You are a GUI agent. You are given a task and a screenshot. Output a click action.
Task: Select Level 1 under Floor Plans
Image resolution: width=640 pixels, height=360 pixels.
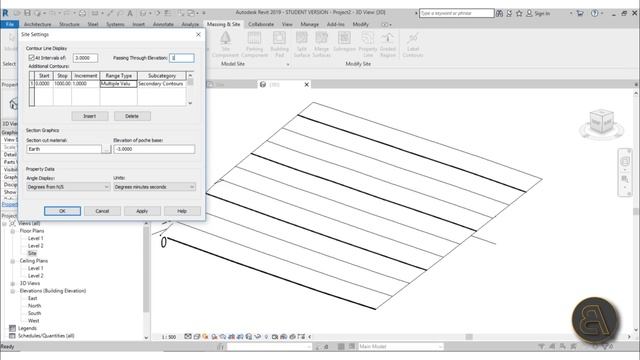pos(36,238)
